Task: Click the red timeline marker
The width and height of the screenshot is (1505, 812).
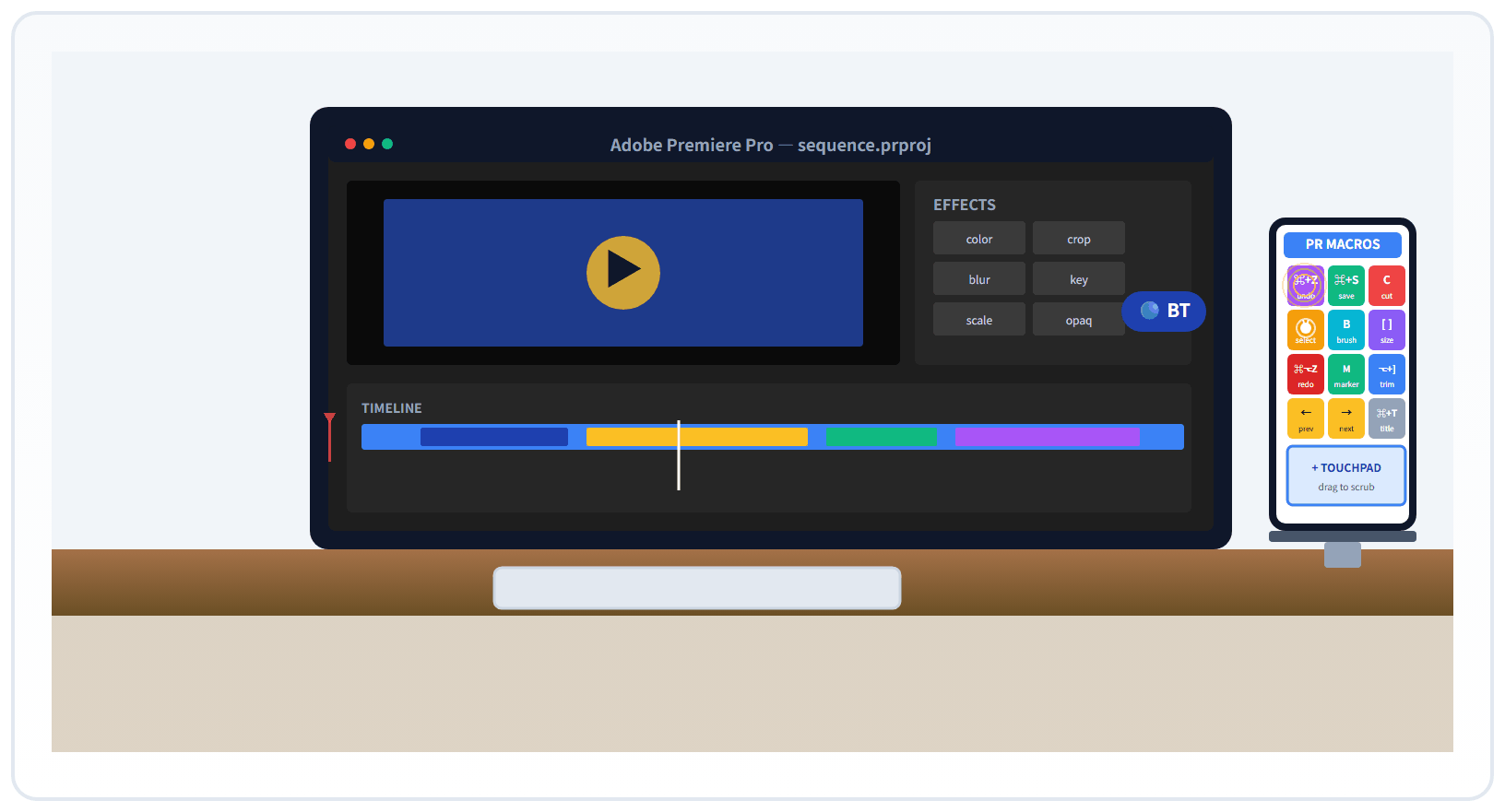Action: 329,437
